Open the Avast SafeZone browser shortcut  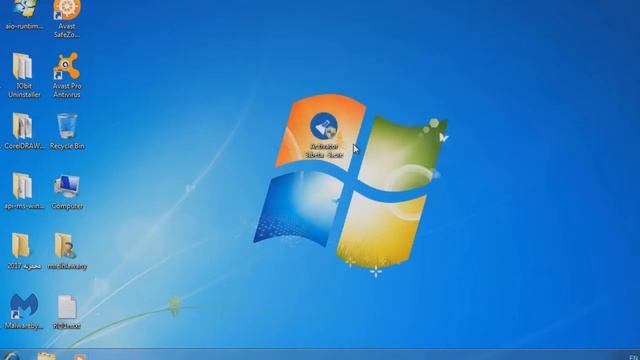point(67,10)
